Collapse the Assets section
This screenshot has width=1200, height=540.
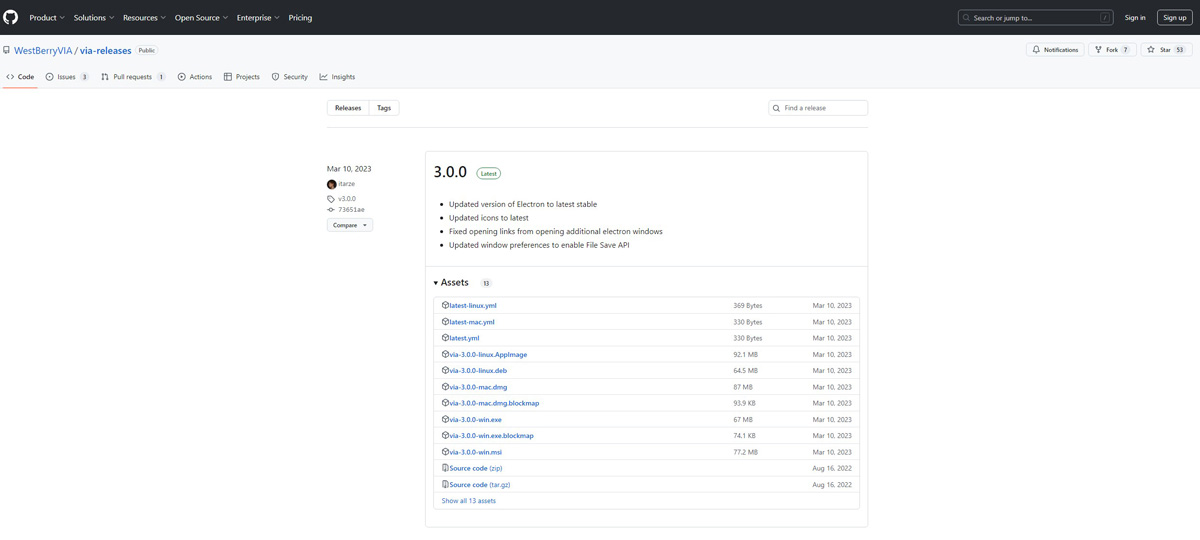pyautogui.click(x=451, y=283)
